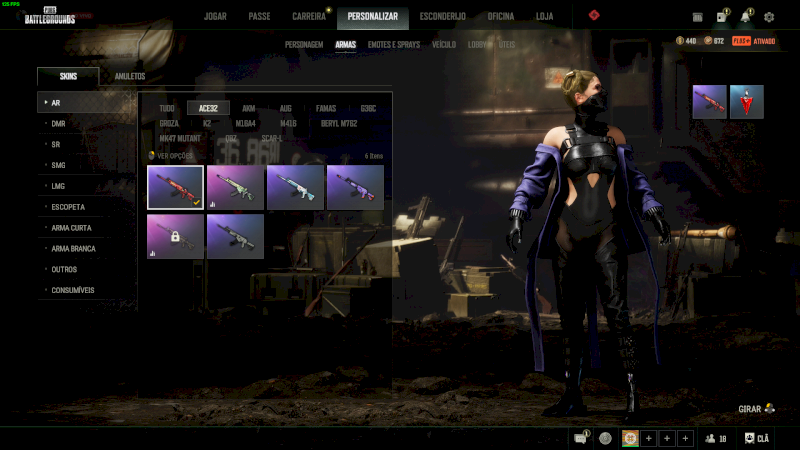Screen dimensions: 800x450
Task: Add teammate in second plus slot
Action: pos(667,438)
